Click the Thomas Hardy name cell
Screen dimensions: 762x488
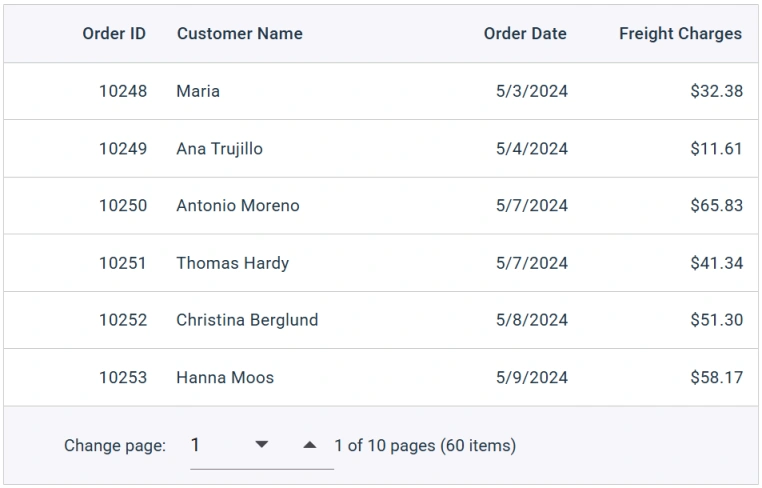pos(232,263)
